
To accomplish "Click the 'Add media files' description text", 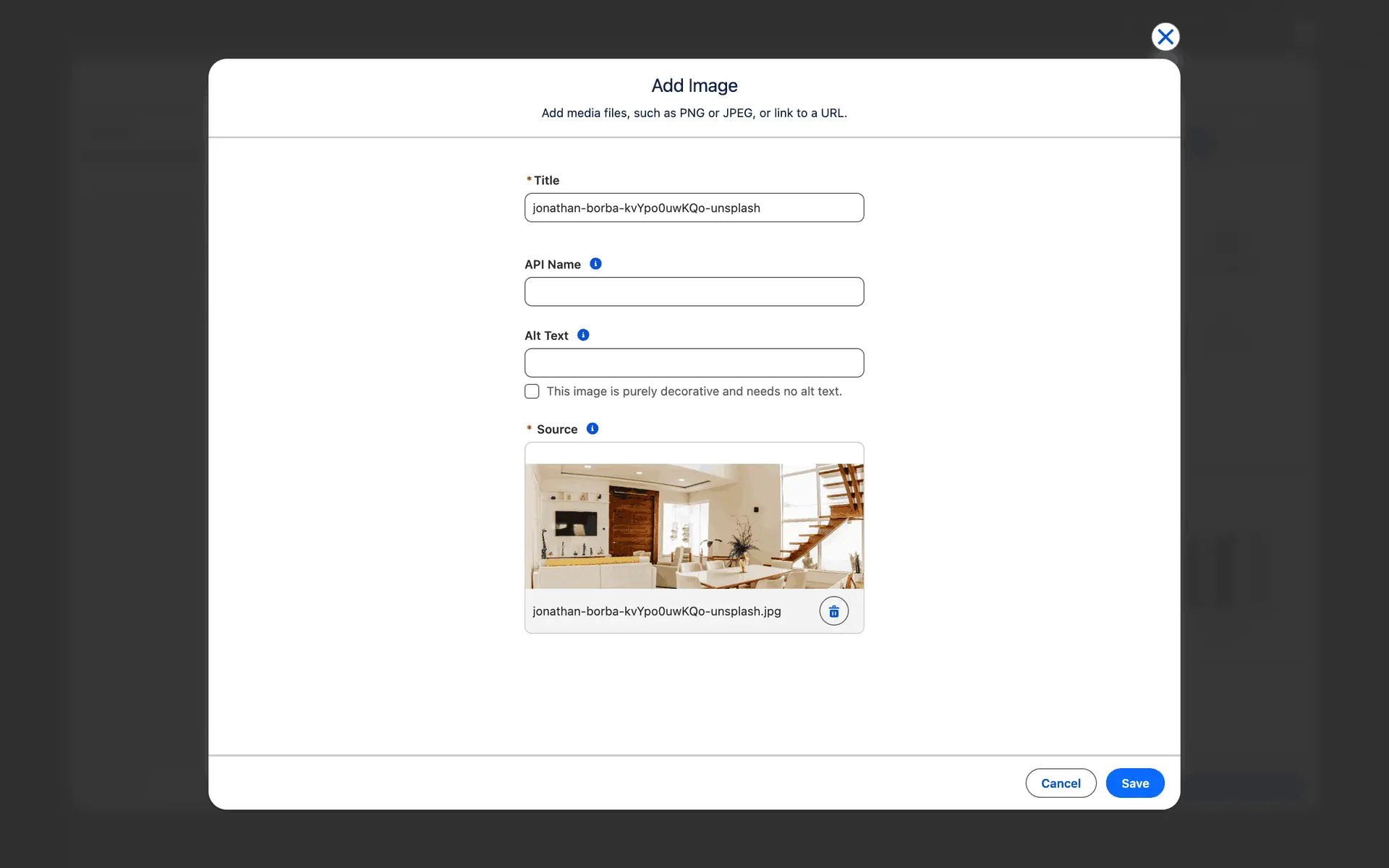I will [694, 113].
